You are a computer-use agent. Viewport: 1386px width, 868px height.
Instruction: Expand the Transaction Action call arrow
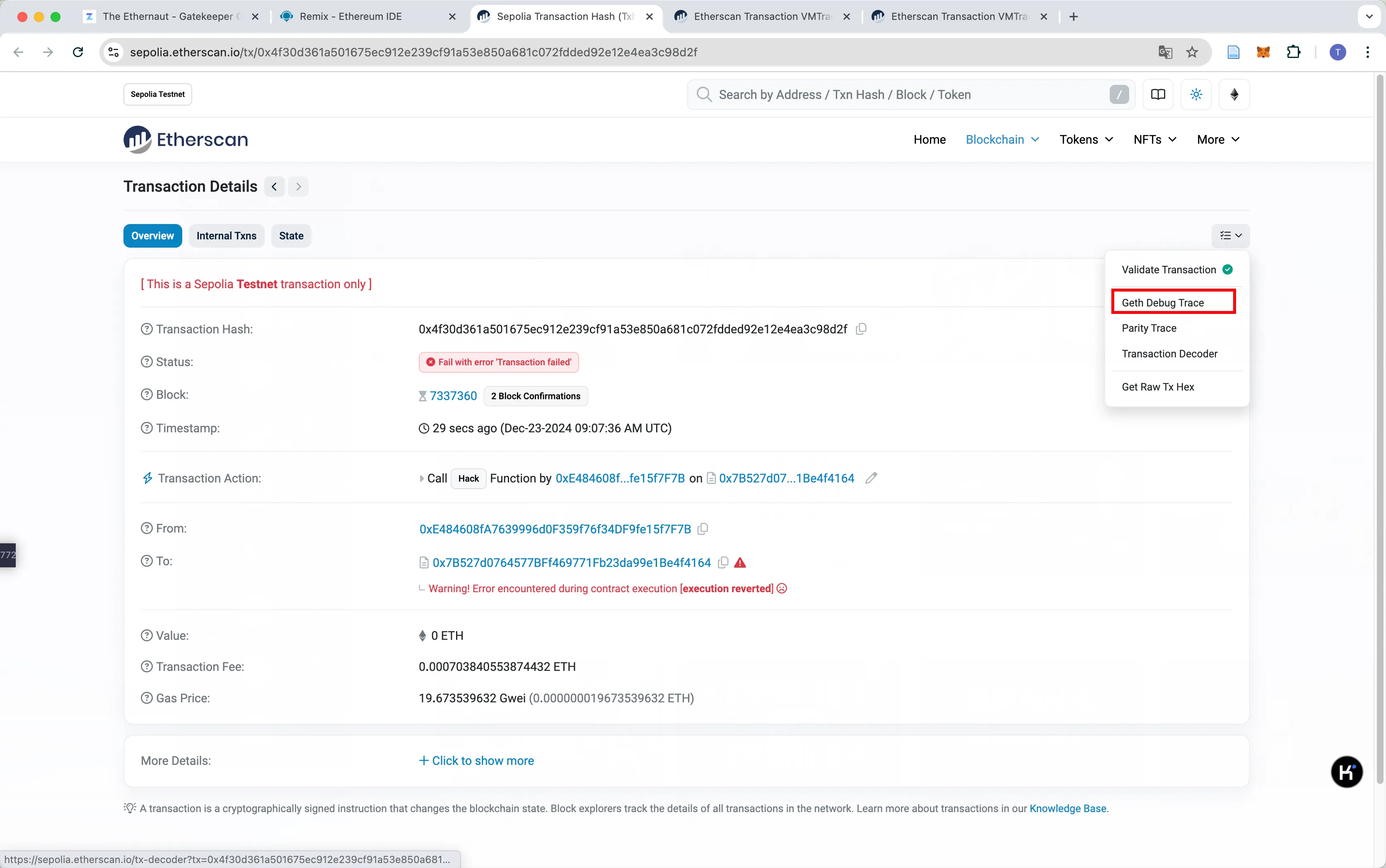422,478
